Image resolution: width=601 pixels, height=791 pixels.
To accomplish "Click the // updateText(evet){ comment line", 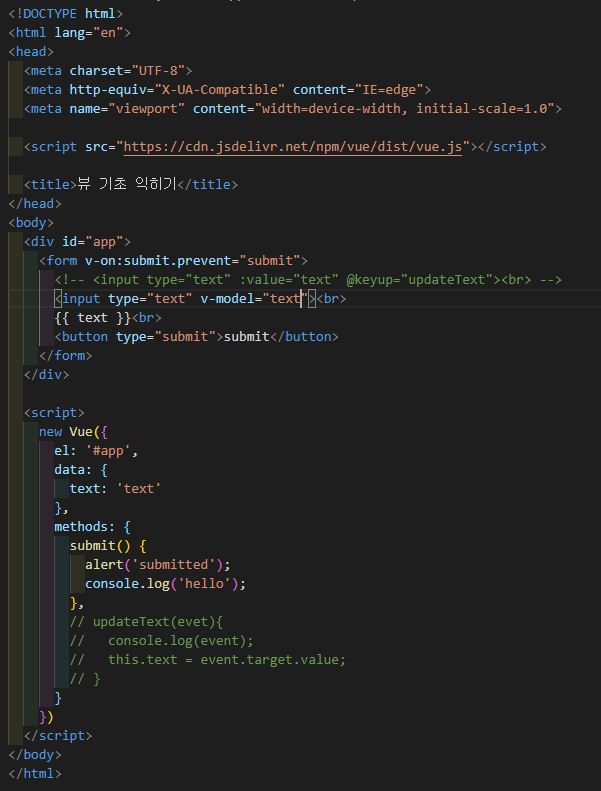I will point(146,622).
